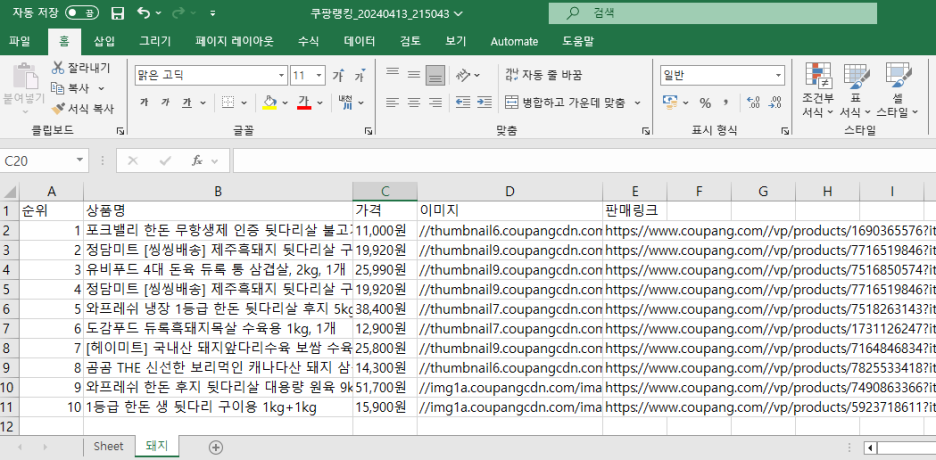
Task: Align text right horizontally
Action: tap(435, 103)
